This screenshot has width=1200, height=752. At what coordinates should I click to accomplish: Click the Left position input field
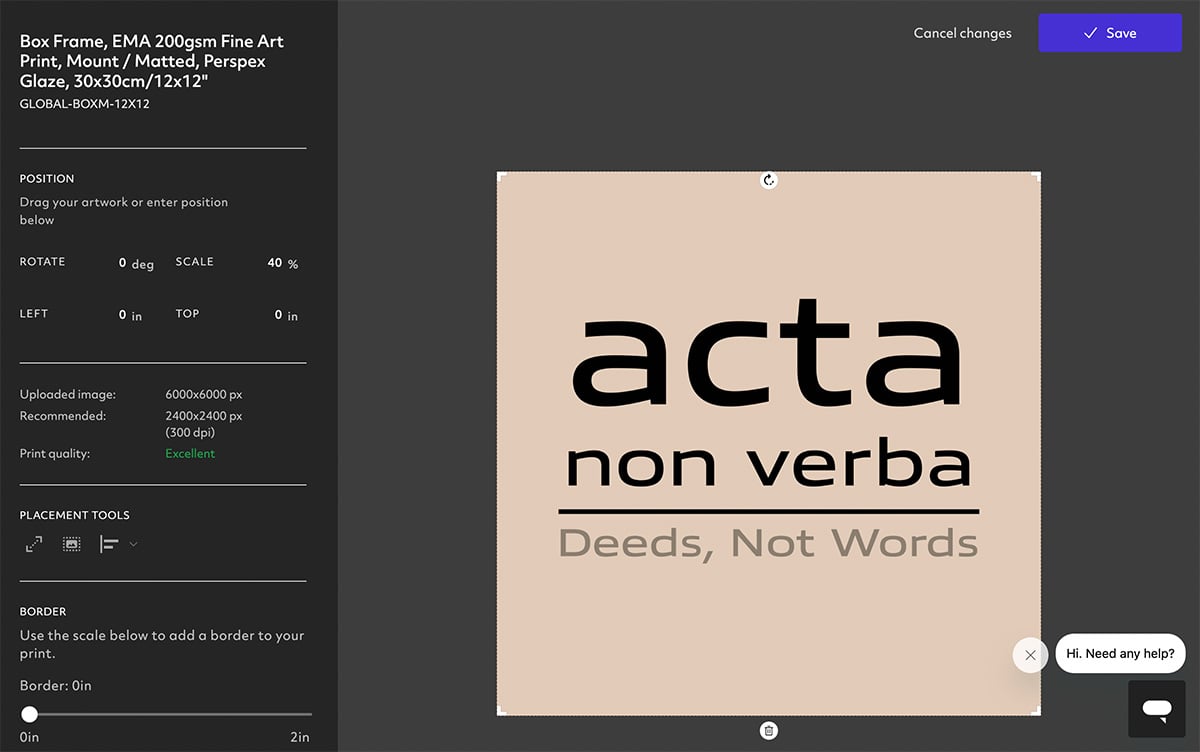point(122,315)
